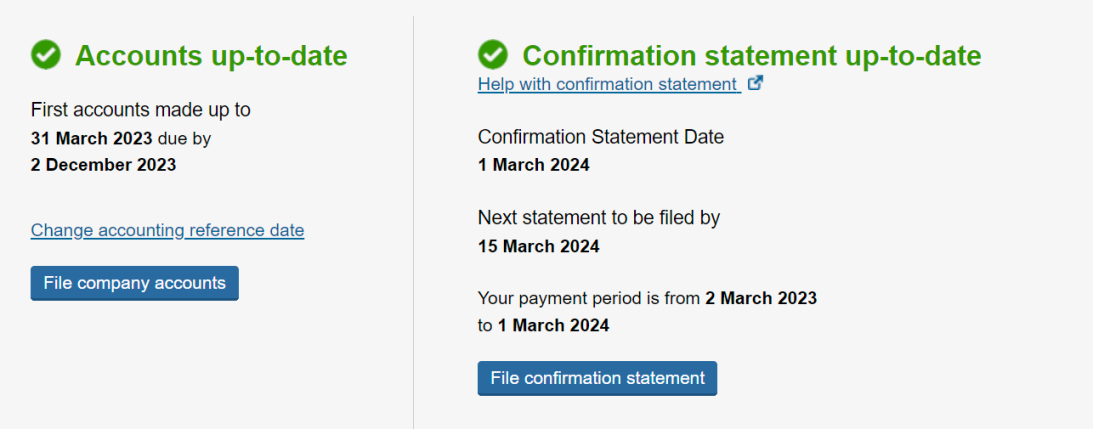Open the Change accounting reference date link
Image resolution: width=1093 pixels, height=429 pixels.
(167, 230)
